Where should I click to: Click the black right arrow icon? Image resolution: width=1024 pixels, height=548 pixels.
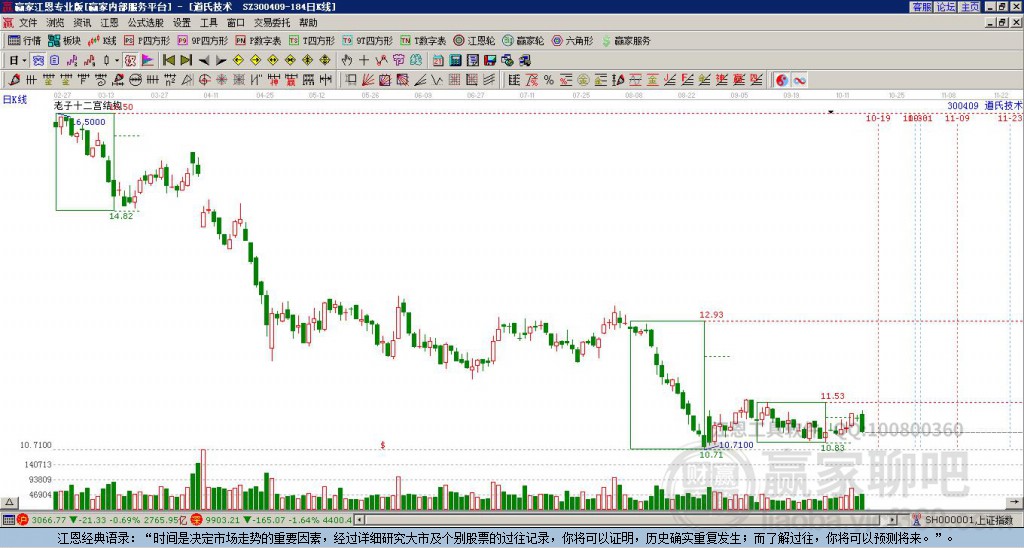pyautogui.click(x=221, y=61)
